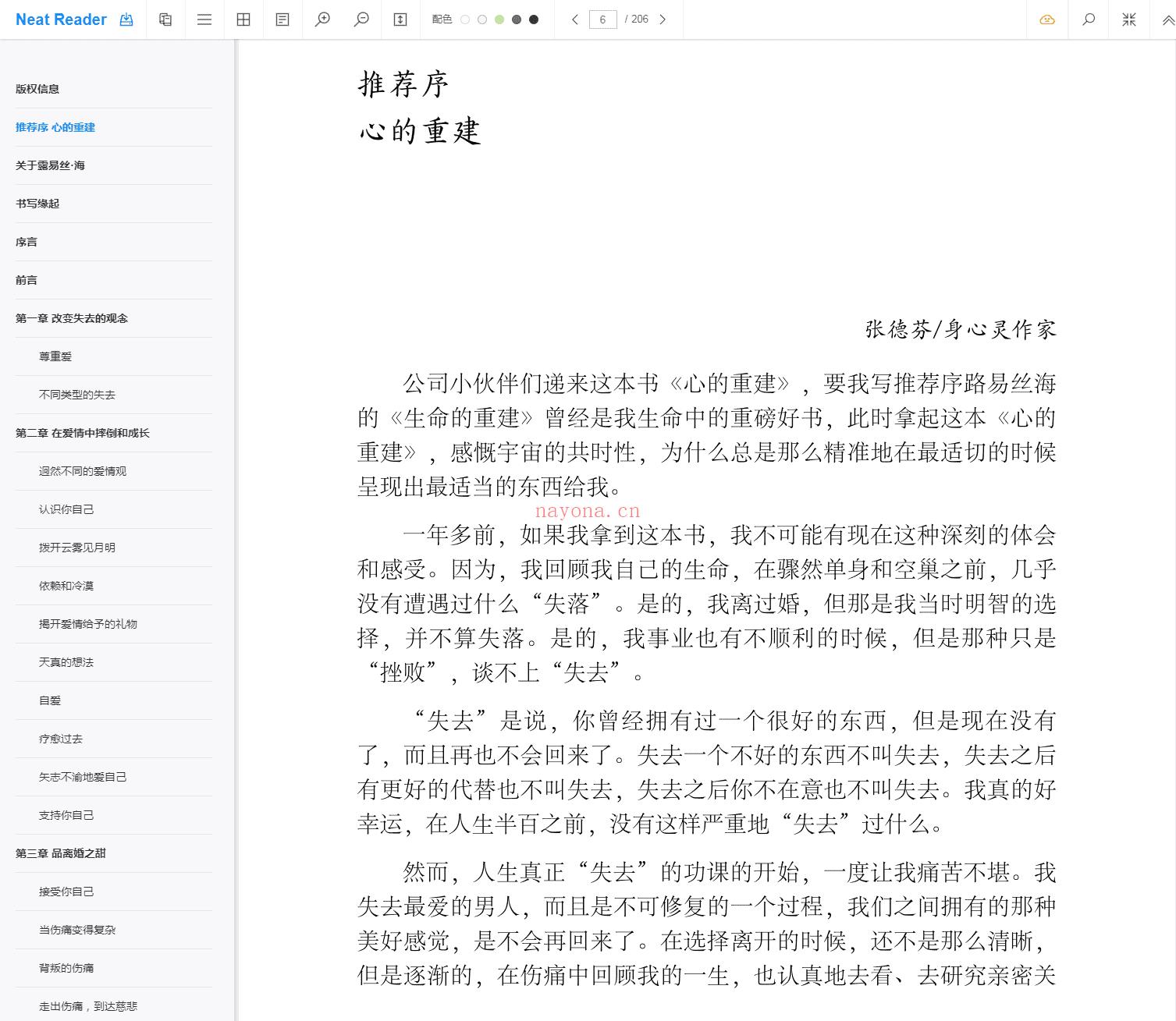Click the 配色 label in toolbar
The height and width of the screenshot is (1021, 1176).
click(x=442, y=19)
